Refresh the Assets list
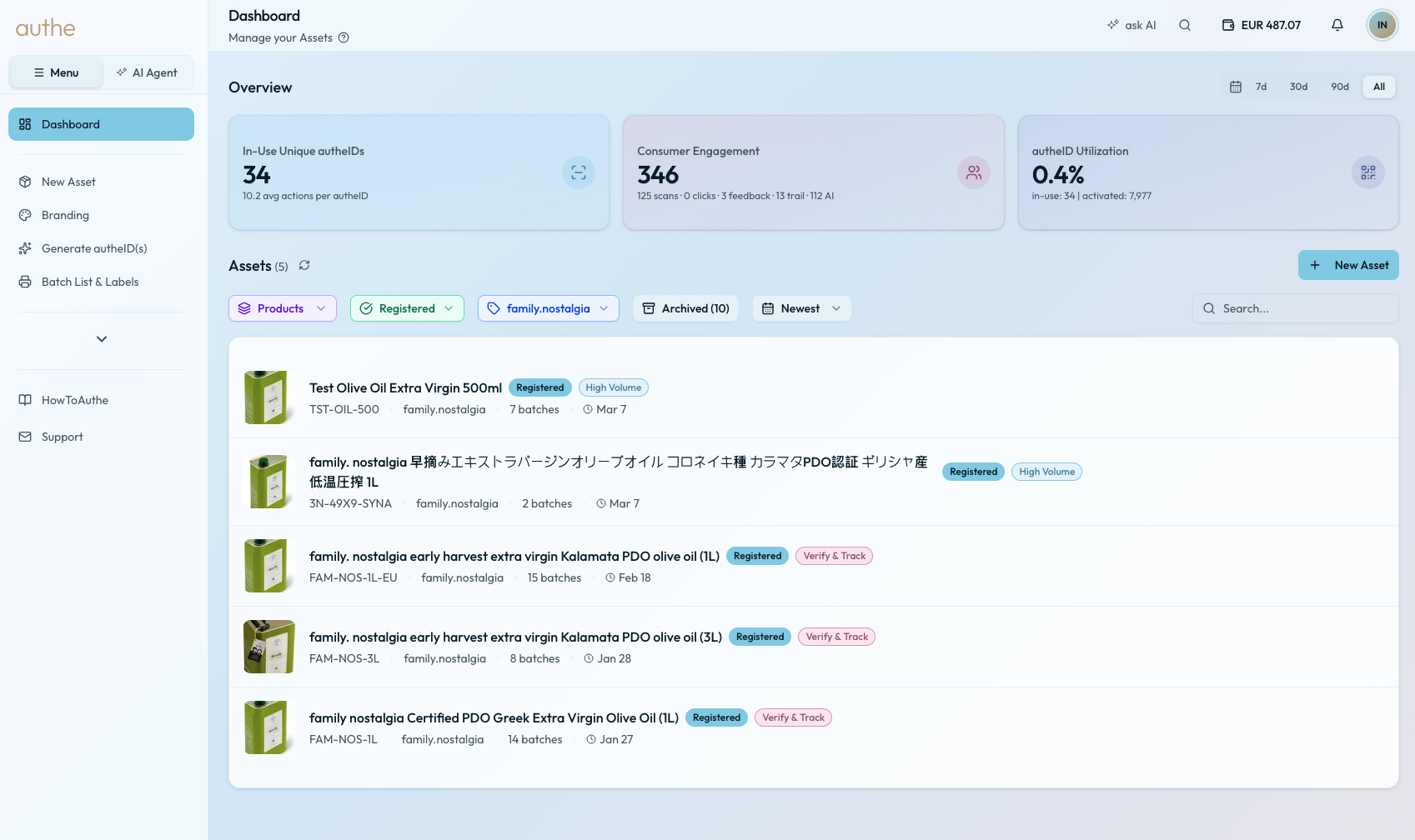The height and width of the screenshot is (840, 1415). (304, 265)
